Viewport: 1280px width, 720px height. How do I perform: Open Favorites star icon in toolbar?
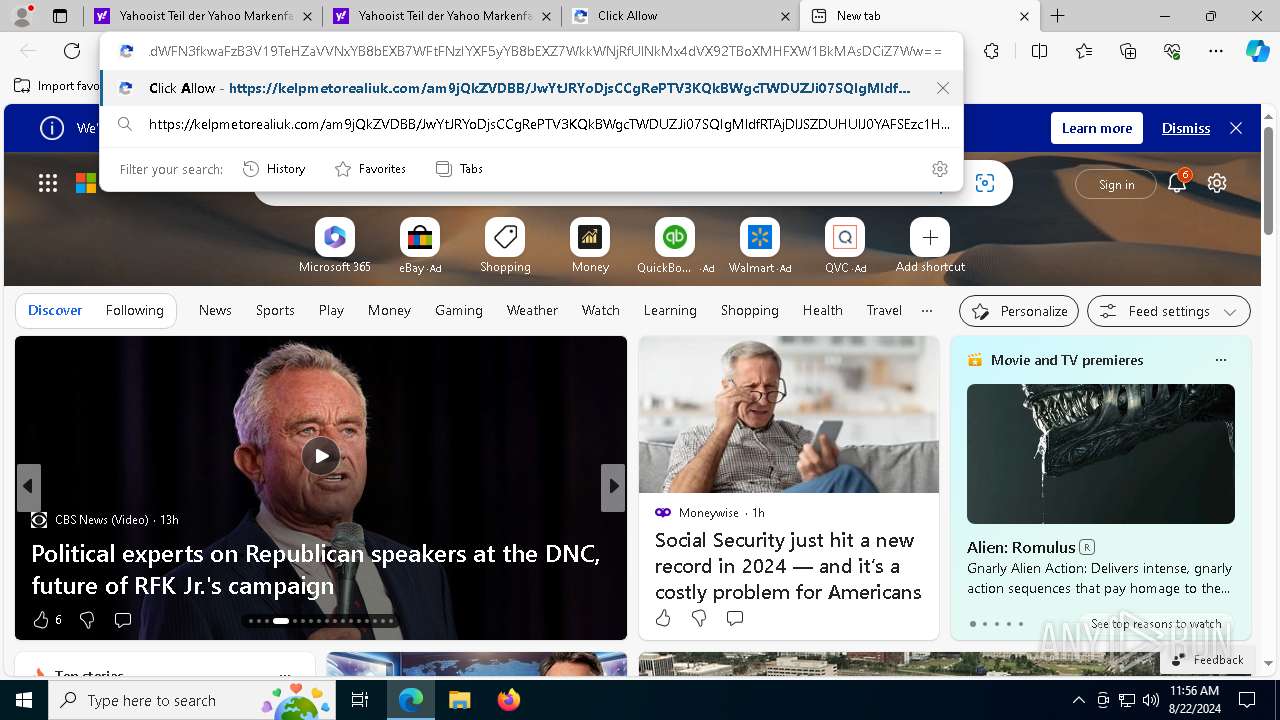1085,51
